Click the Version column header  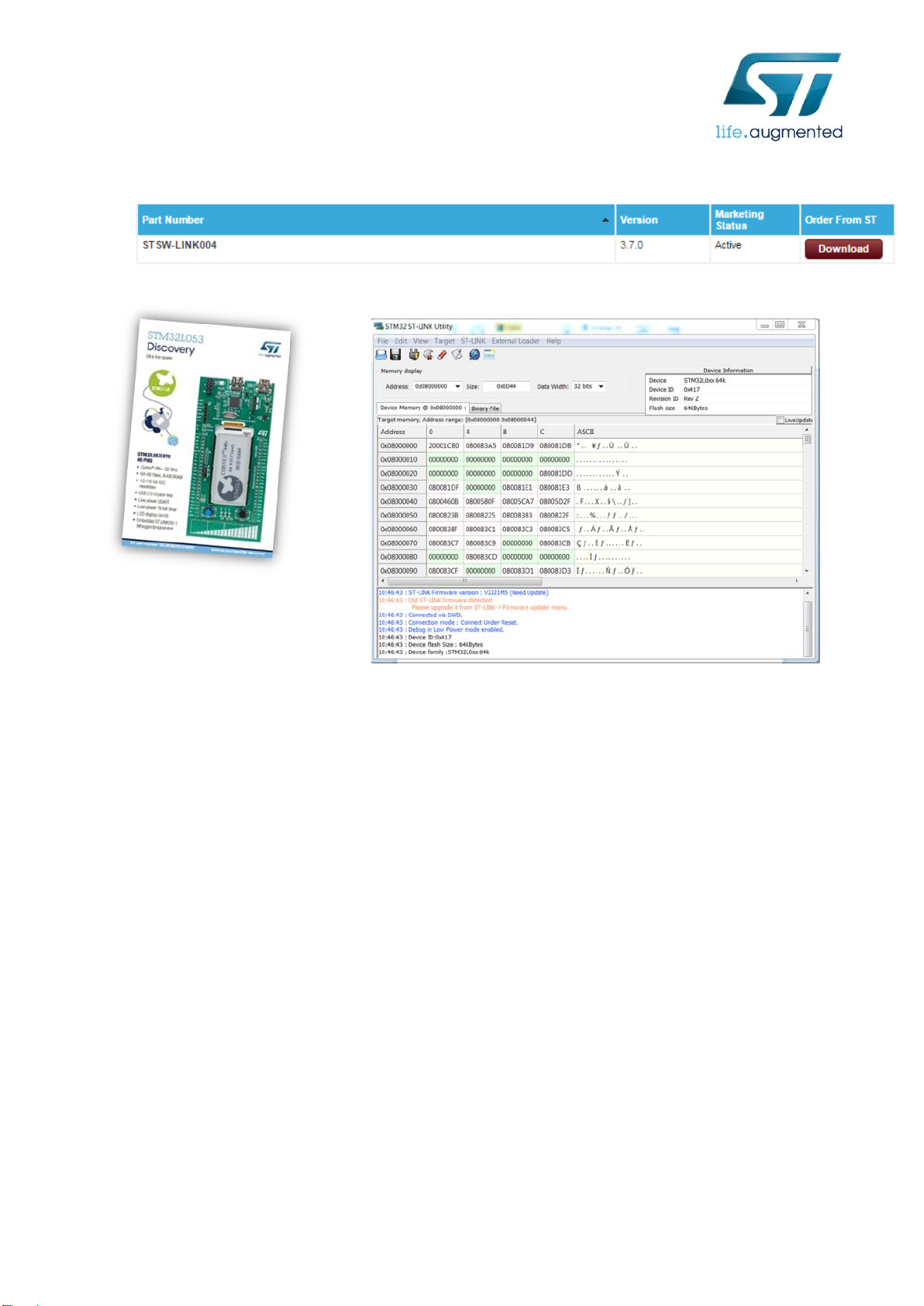point(662,220)
